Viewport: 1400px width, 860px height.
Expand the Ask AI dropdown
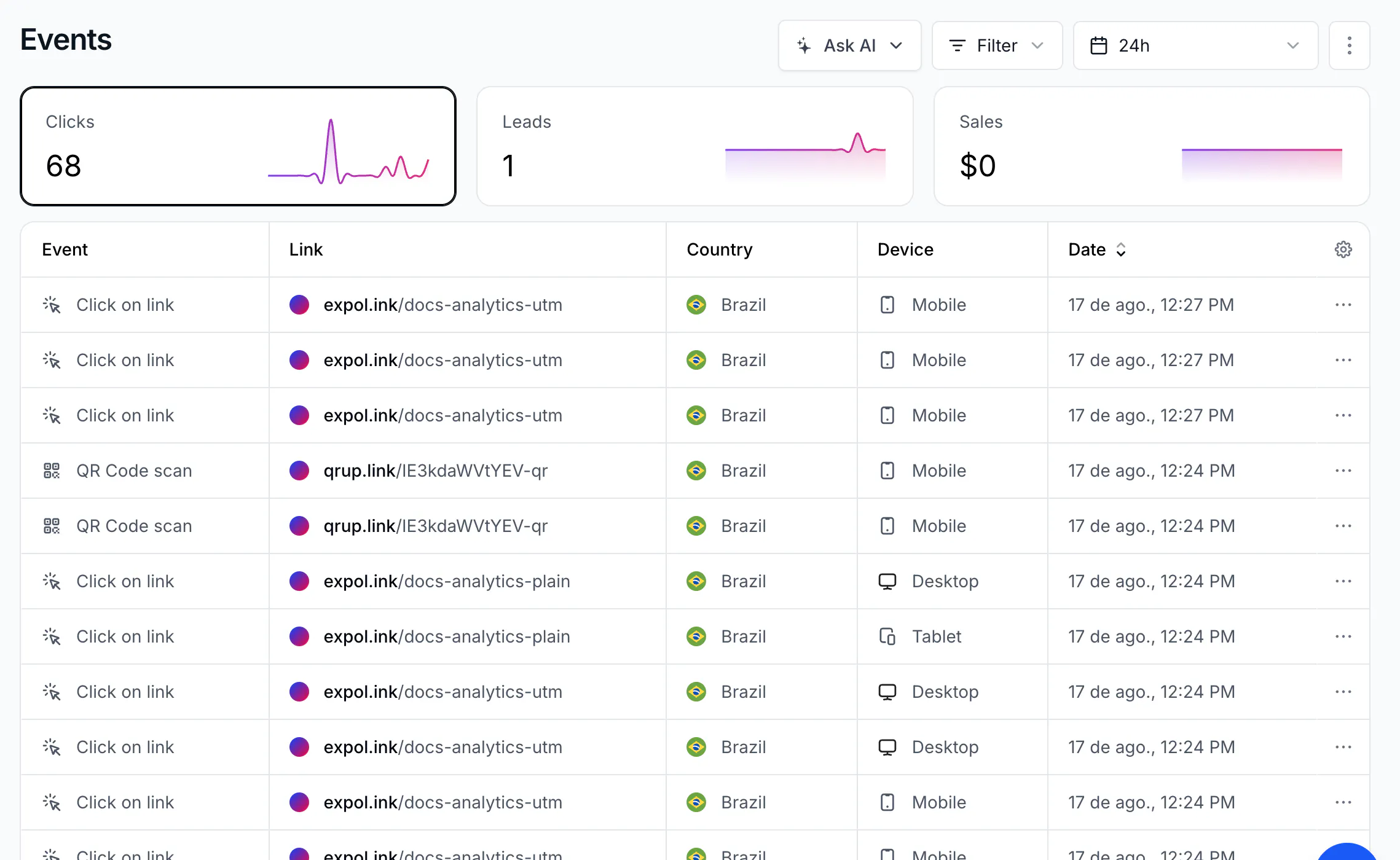click(x=849, y=45)
